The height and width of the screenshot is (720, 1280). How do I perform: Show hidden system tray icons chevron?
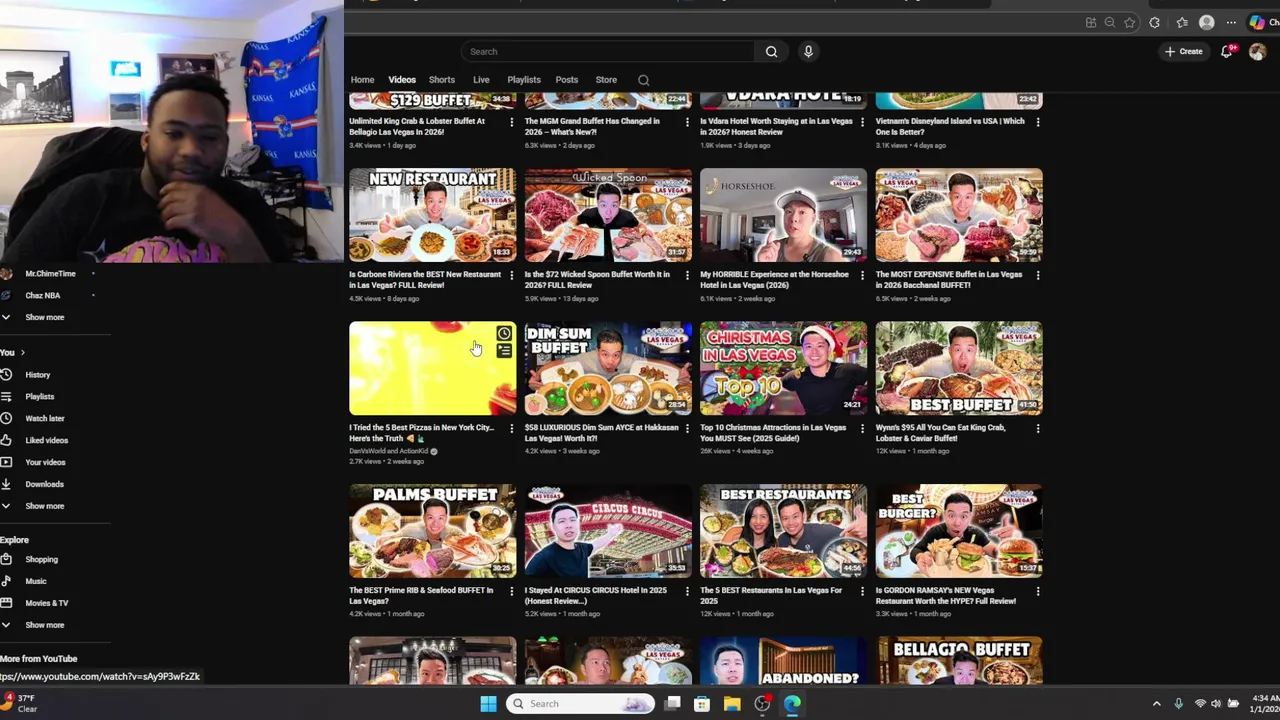pos(1157,704)
